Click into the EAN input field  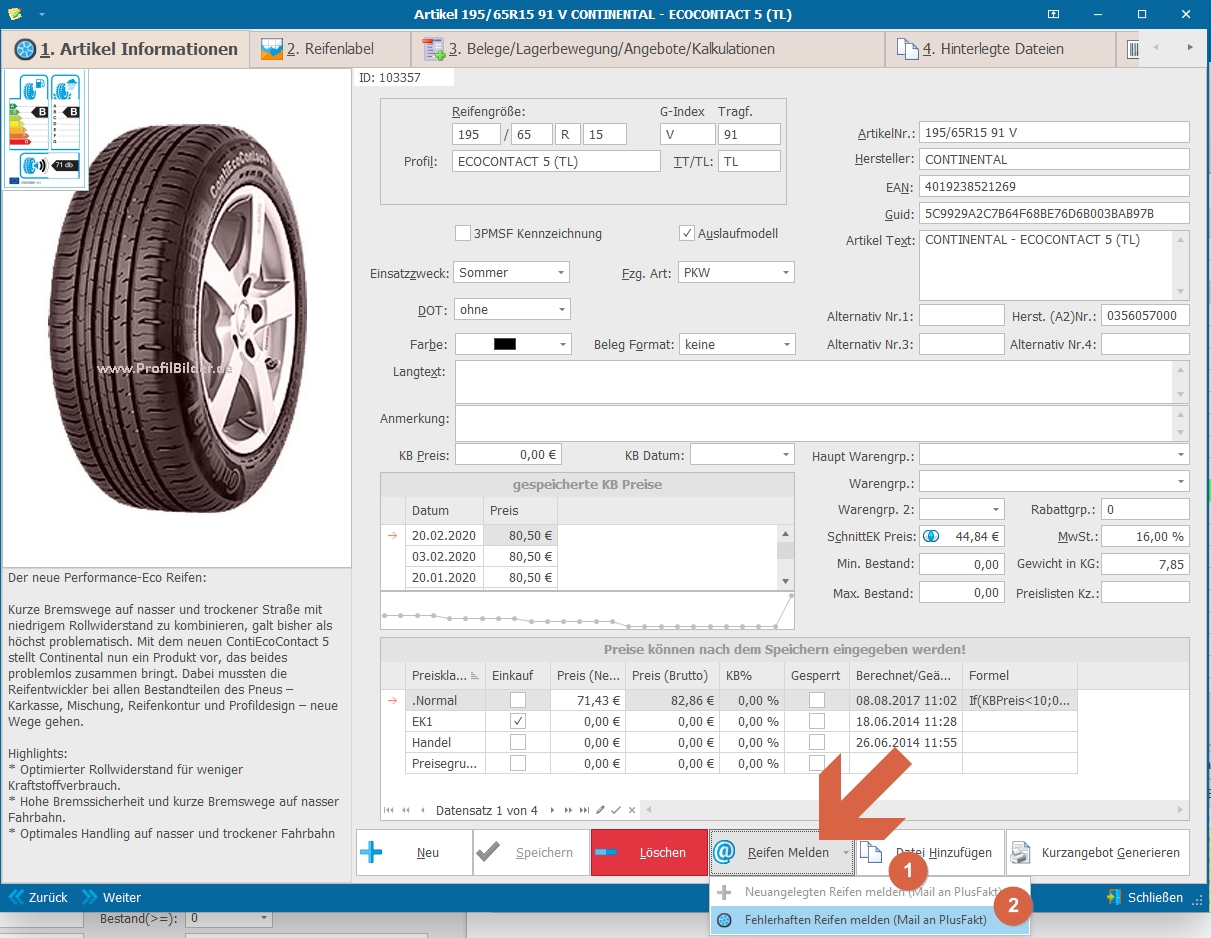1054,187
